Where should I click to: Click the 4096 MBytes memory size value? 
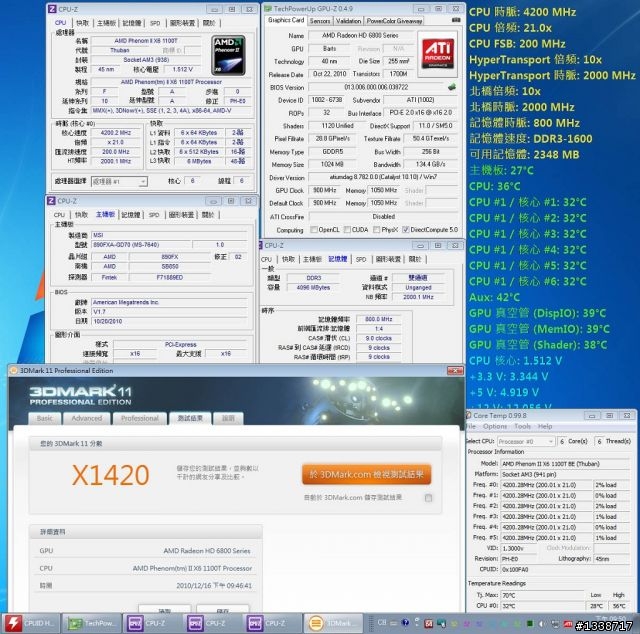click(x=313, y=287)
